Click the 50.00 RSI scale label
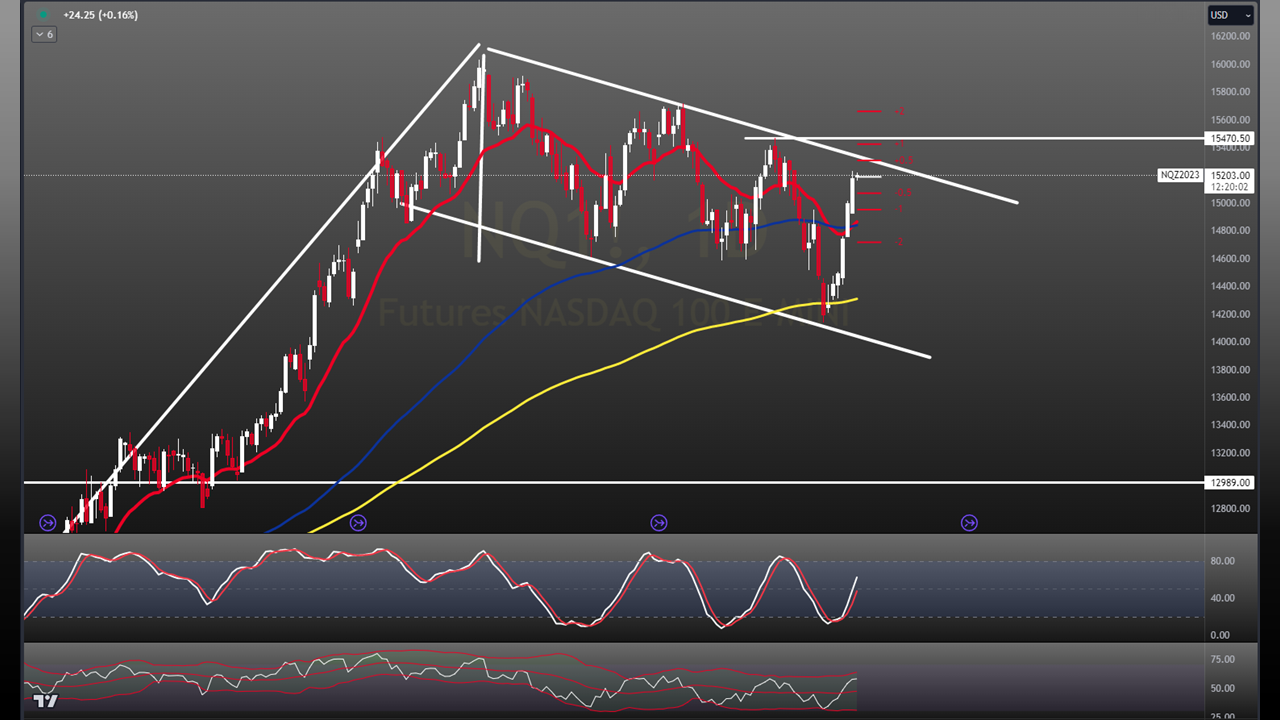Screen dimensions: 1280x720 pyautogui.click(x=1221, y=688)
